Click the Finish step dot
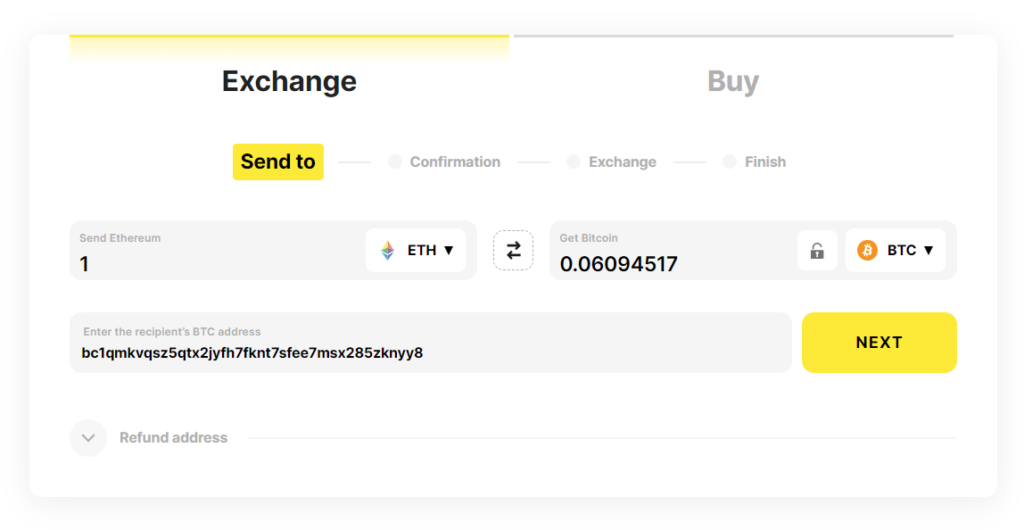Screen dimensions: 1024x530 click(x=729, y=162)
